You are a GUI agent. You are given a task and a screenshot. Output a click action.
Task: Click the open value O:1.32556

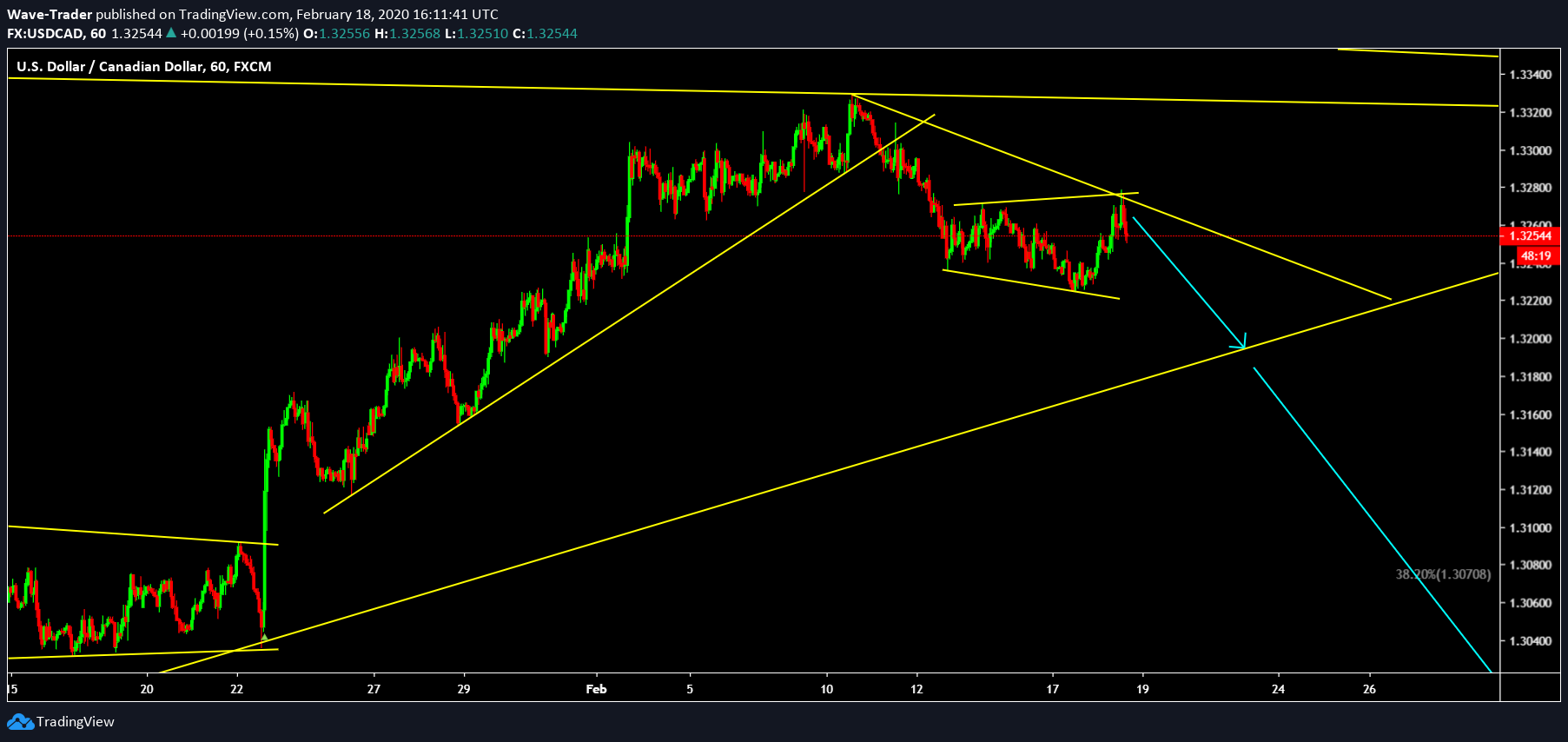(336, 34)
